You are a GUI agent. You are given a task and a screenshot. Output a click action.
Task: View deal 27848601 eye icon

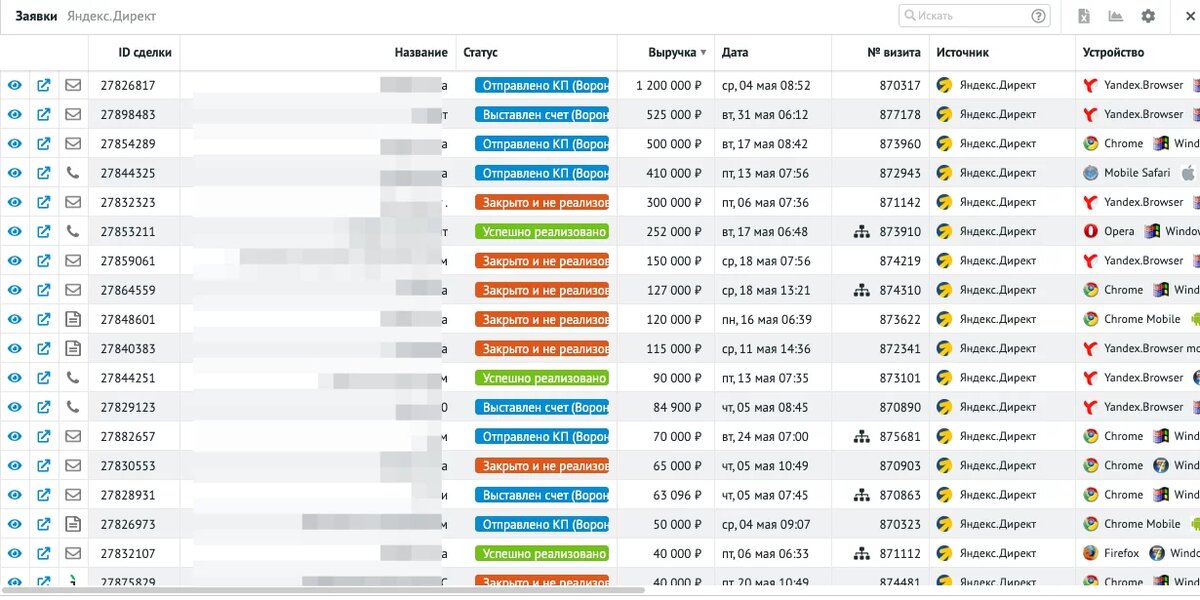15,319
